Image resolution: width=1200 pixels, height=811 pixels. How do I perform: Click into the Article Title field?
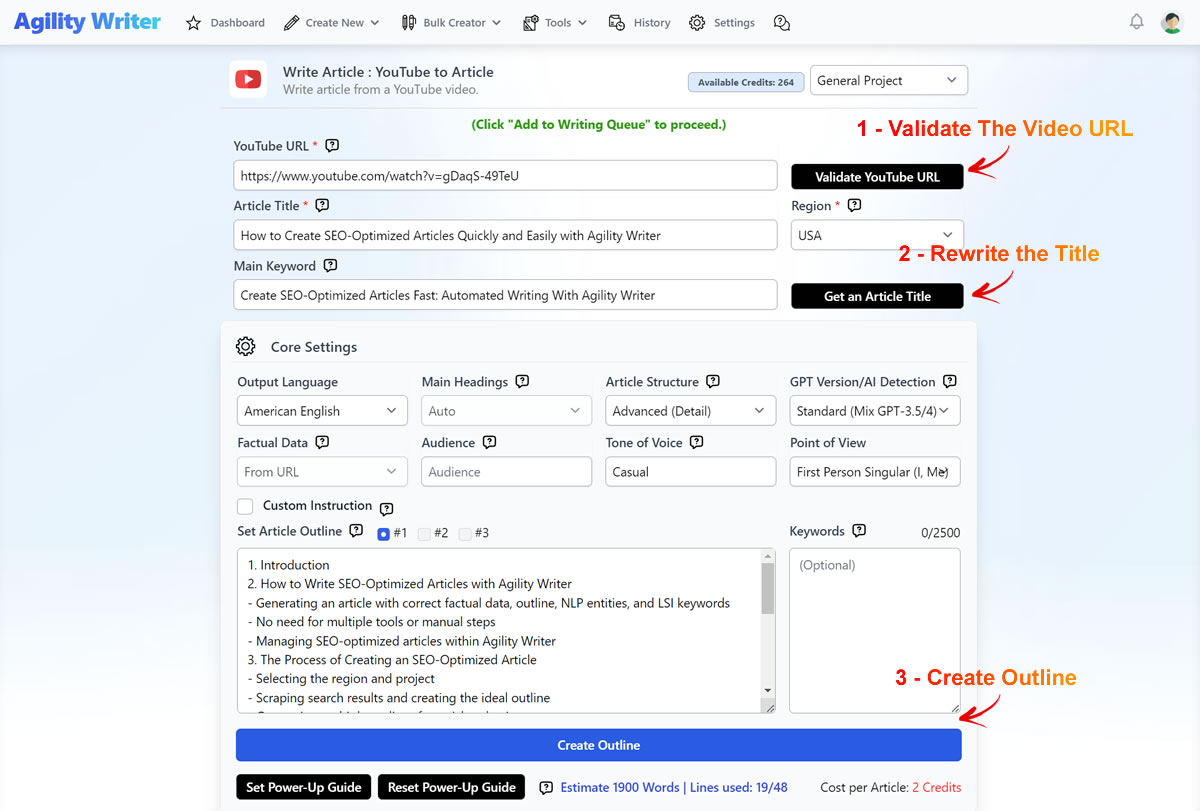pyautogui.click(x=505, y=235)
